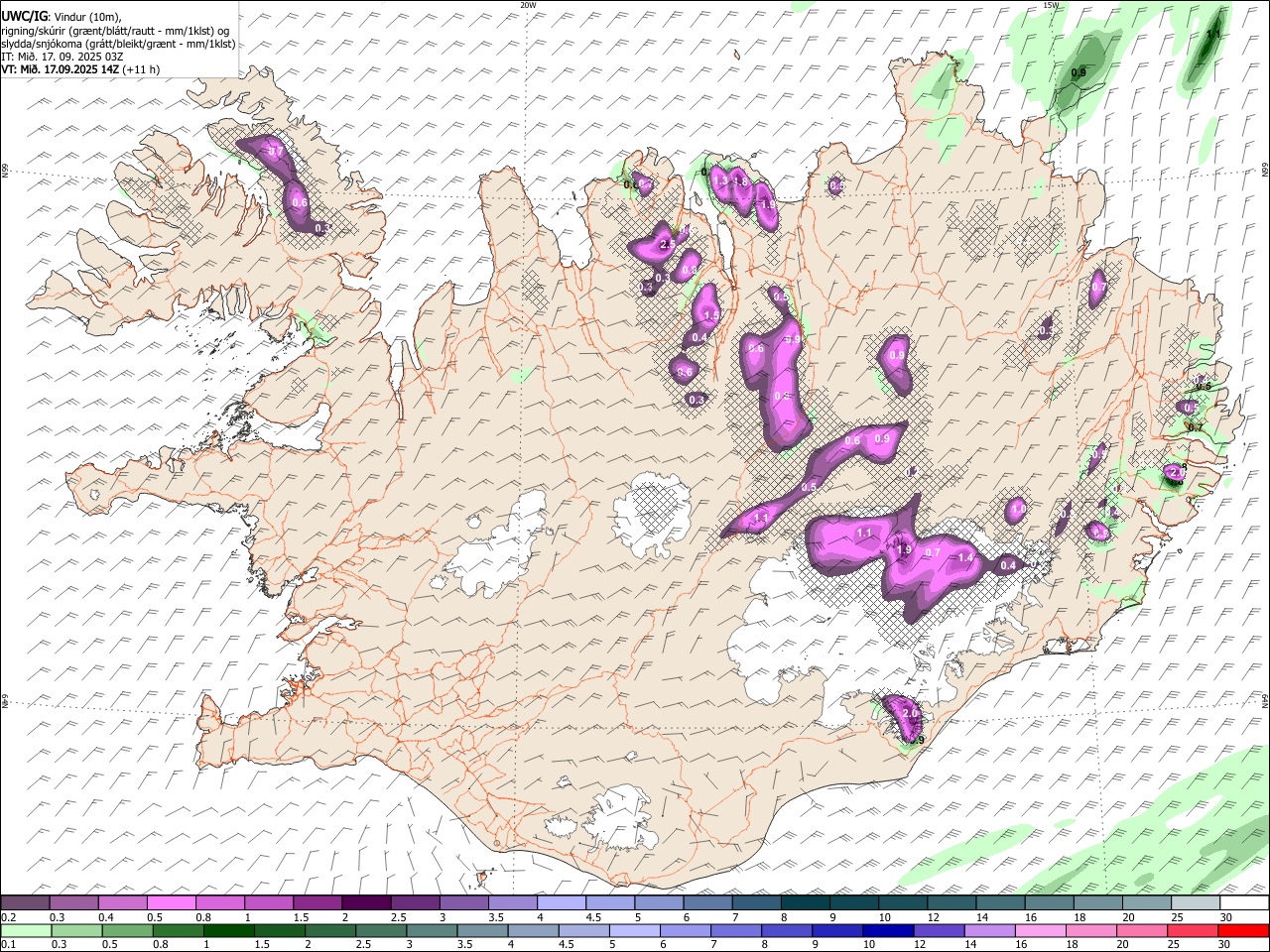Click the crimson 25 rain-scale swatch
The height and width of the screenshot is (952, 1270).
click(1193, 930)
